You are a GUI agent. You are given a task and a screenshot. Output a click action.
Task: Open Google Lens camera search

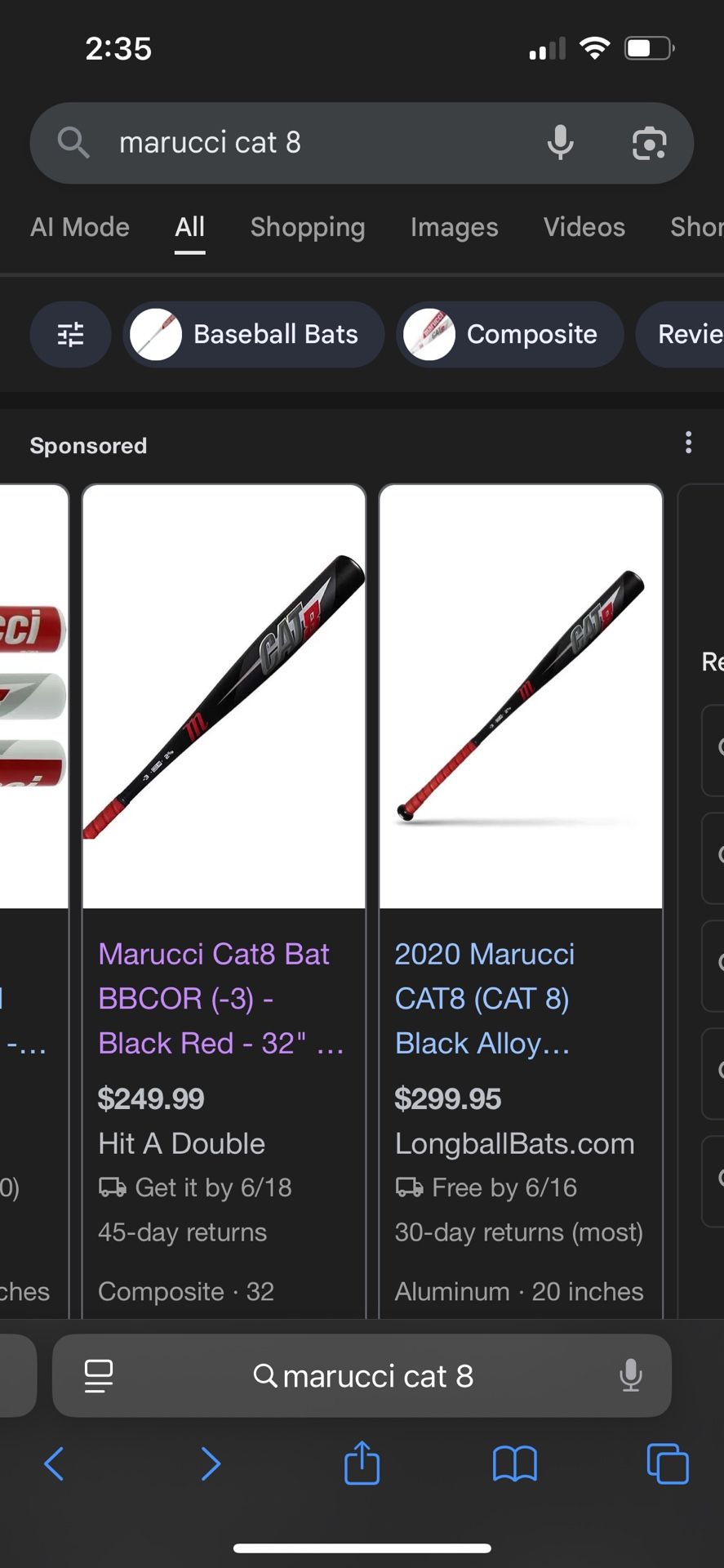(649, 143)
